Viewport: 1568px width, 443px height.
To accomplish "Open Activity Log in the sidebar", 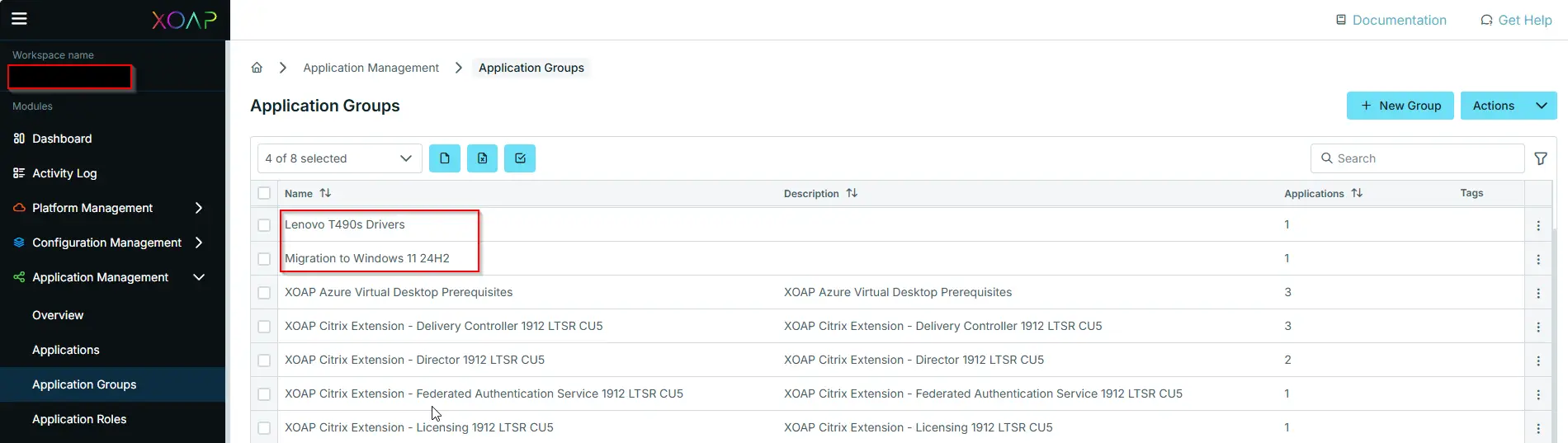I will pyautogui.click(x=64, y=173).
